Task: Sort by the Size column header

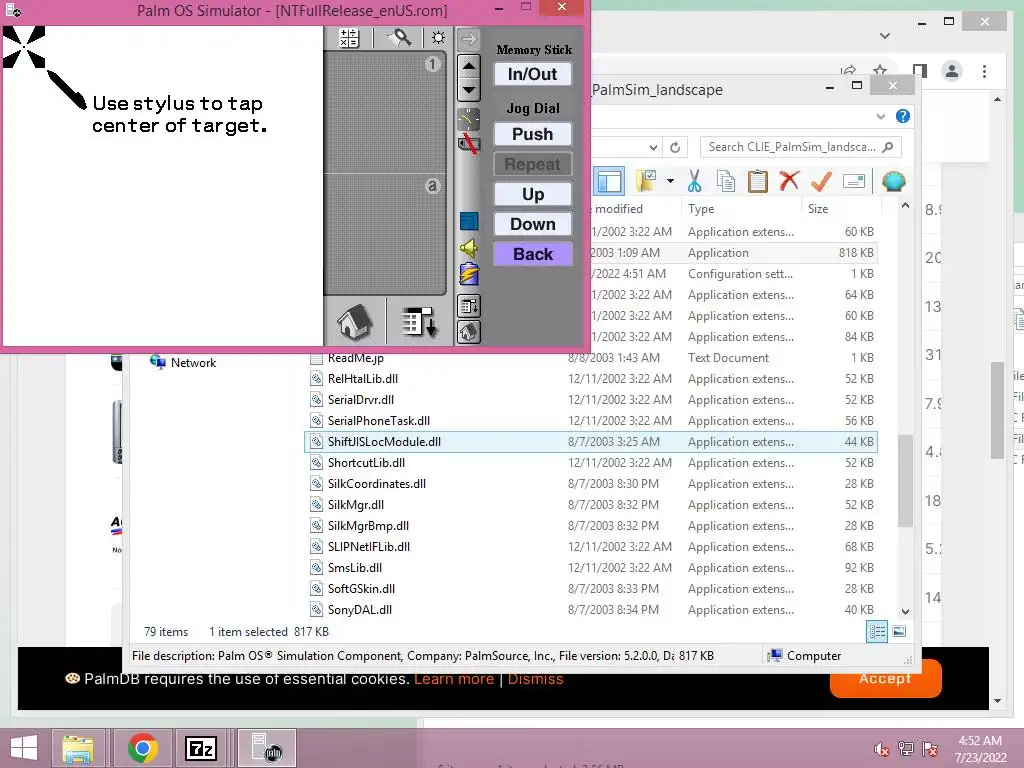Action: pyautogui.click(x=841, y=209)
